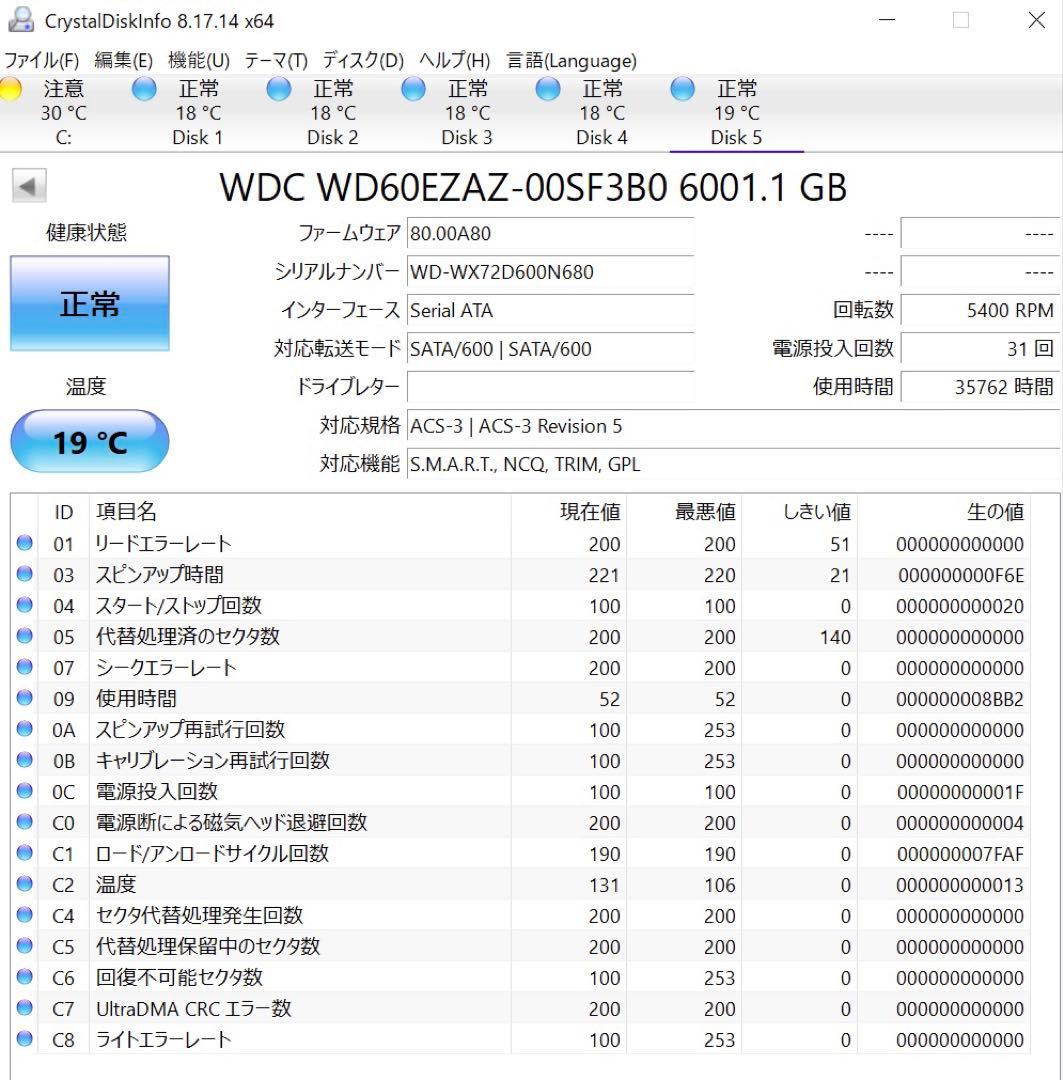Switch to the Disk 1 tab
The image size is (1063, 1080).
point(198,112)
